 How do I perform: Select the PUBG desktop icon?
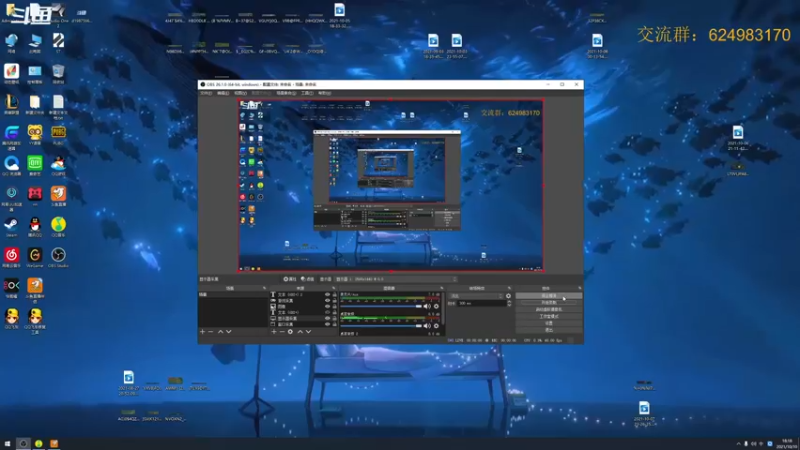tap(58, 135)
